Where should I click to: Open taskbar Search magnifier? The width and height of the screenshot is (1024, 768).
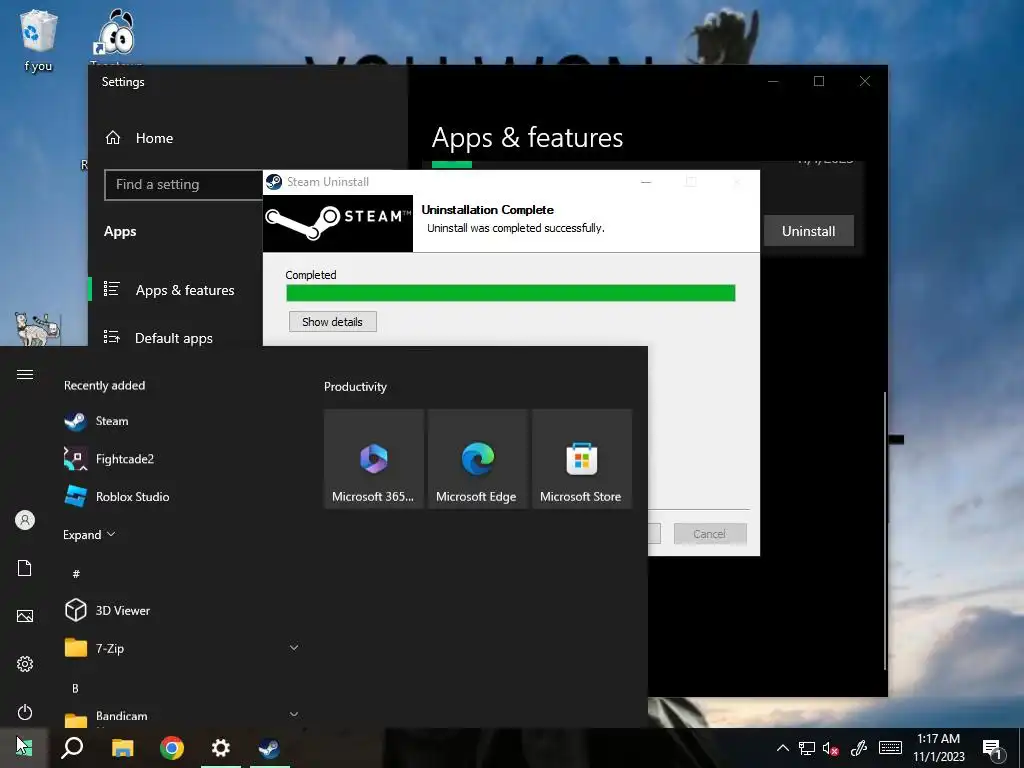pyautogui.click(x=72, y=748)
